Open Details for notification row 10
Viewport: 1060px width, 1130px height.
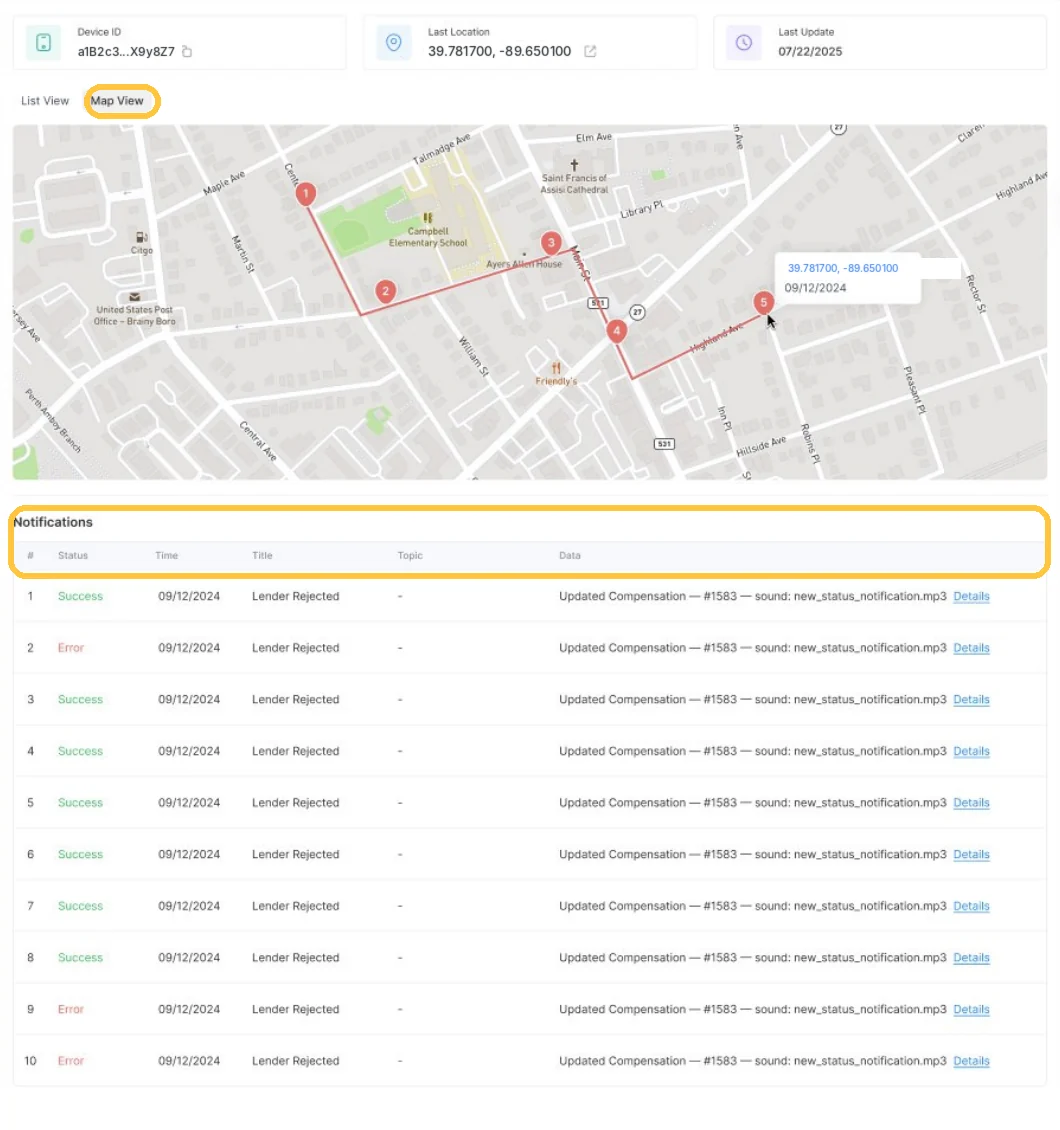click(971, 1061)
